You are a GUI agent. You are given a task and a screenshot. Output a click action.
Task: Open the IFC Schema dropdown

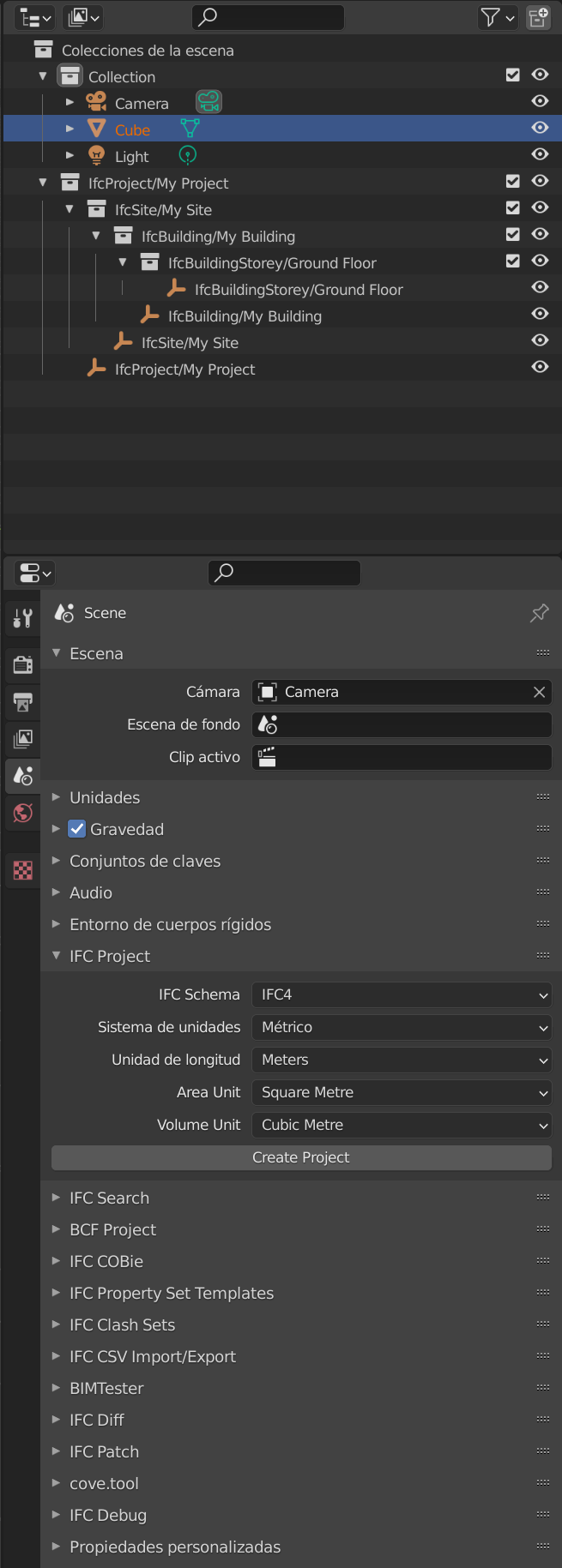pyautogui.click(x=402, y=994)
